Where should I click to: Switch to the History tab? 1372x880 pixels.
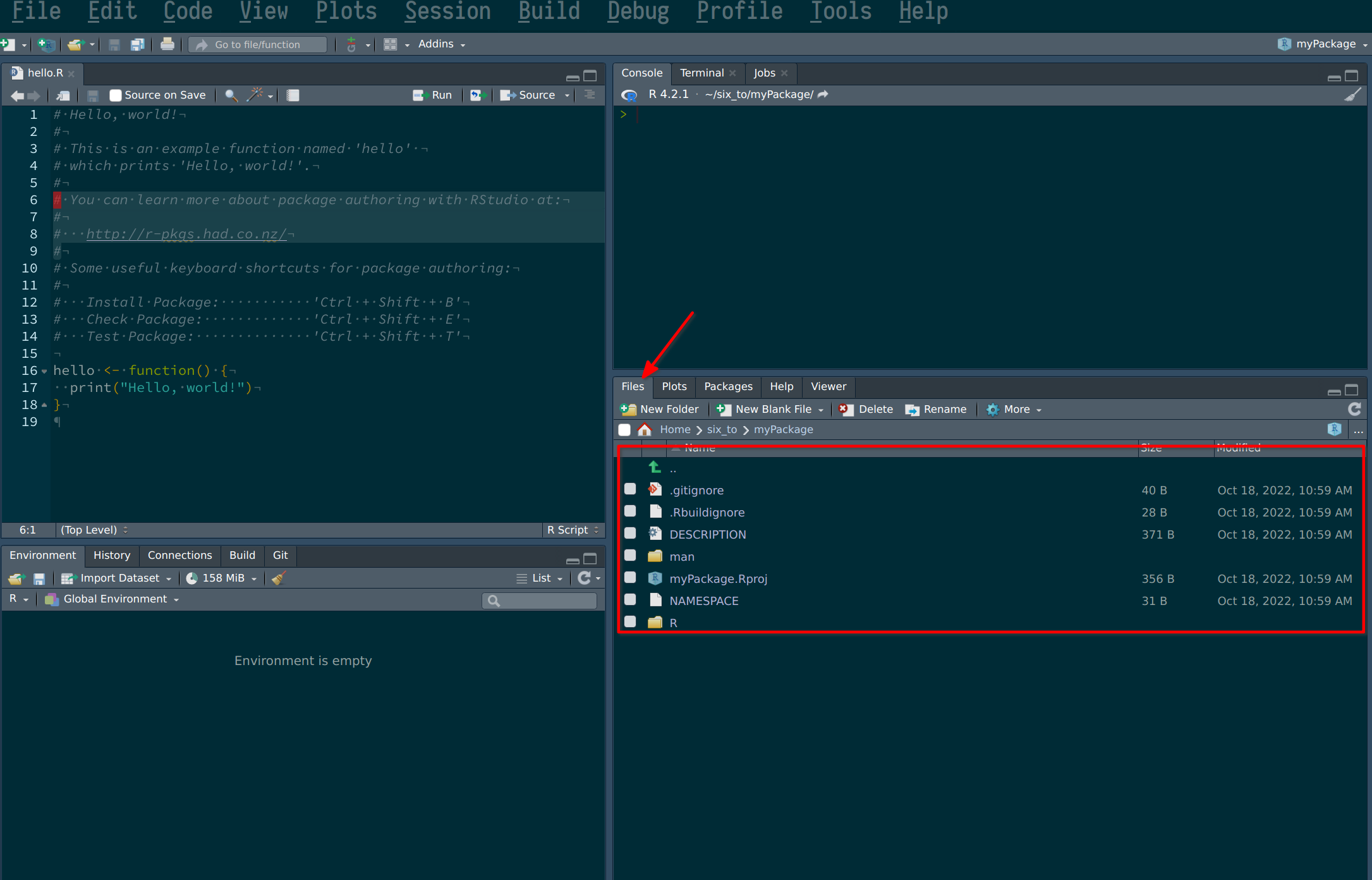click(111, 555)
